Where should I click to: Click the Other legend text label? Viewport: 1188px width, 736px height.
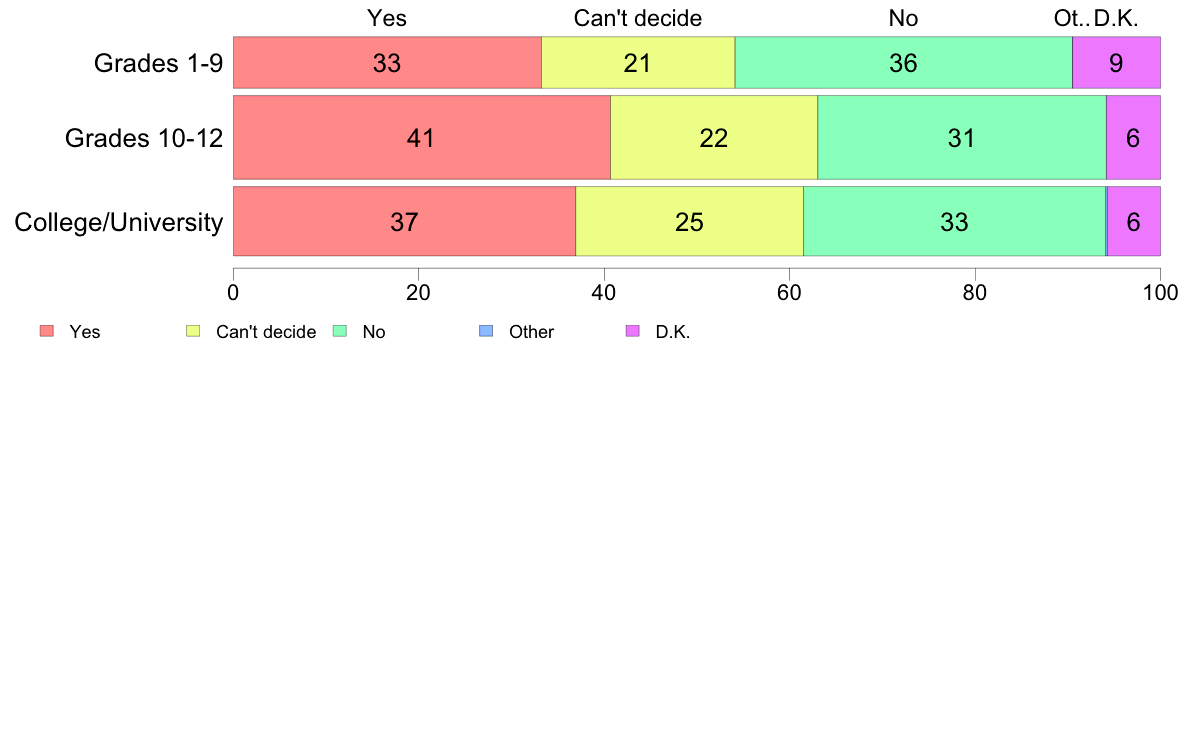(x=531, y=332)
